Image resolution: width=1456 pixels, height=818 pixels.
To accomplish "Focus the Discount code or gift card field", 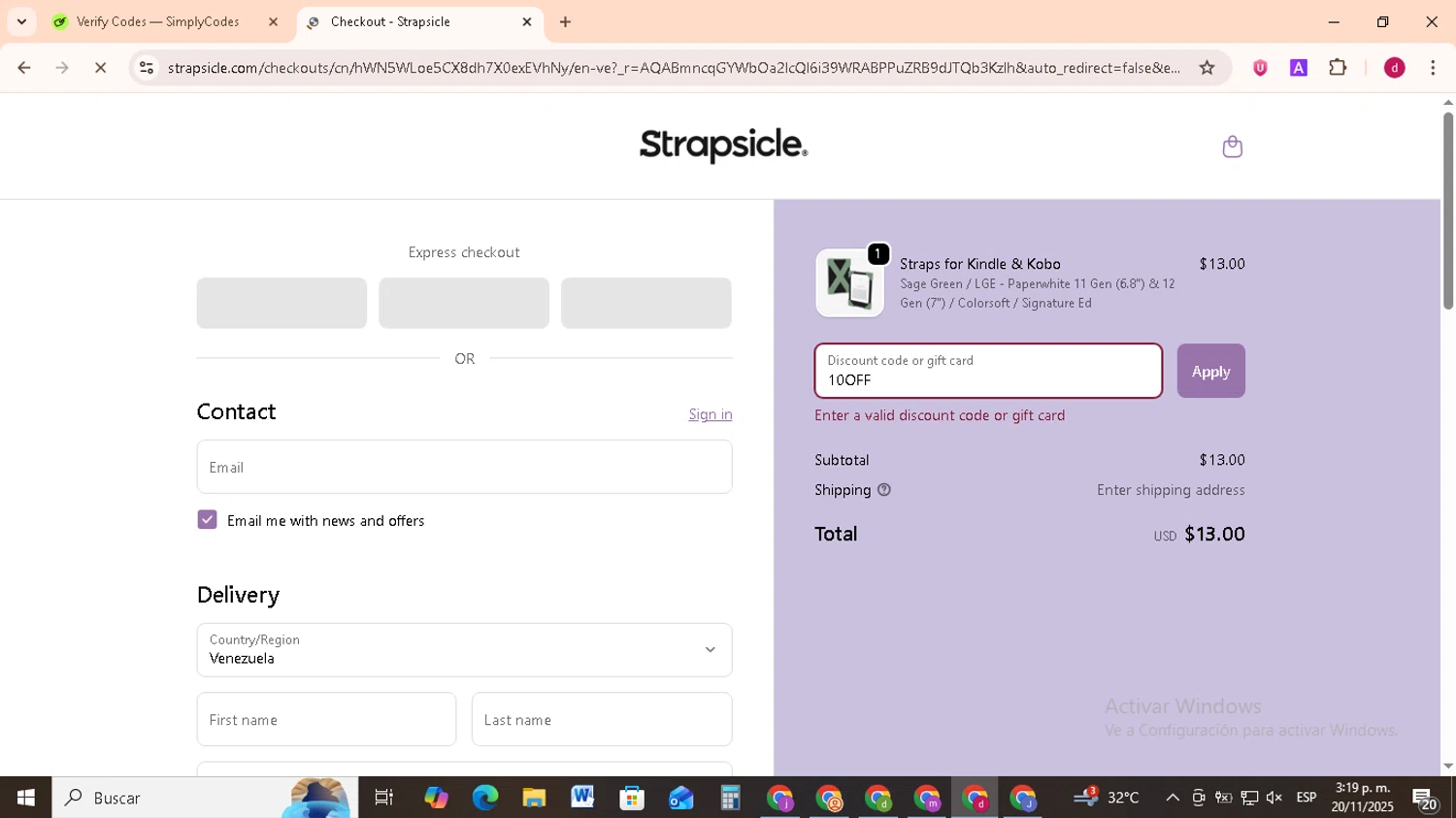I will (x=988, y=371).
